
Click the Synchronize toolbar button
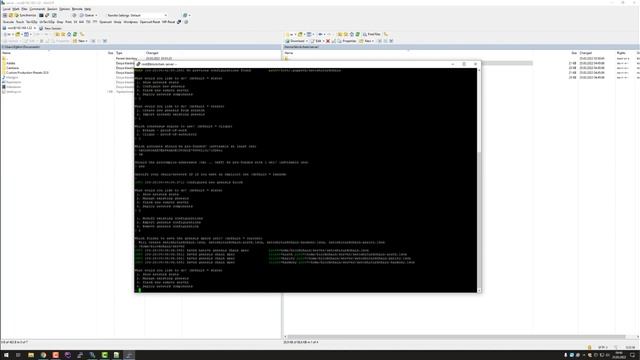[x=26, y=15]
